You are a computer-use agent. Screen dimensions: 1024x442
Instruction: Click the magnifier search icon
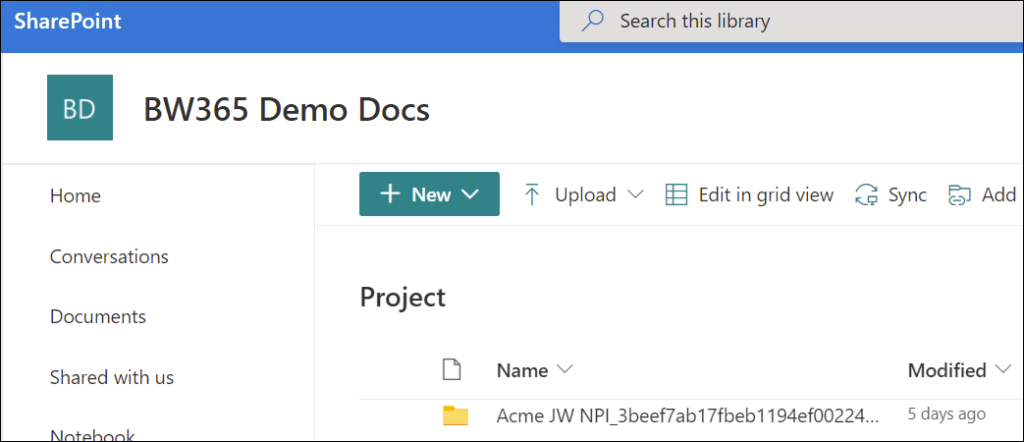593,21
